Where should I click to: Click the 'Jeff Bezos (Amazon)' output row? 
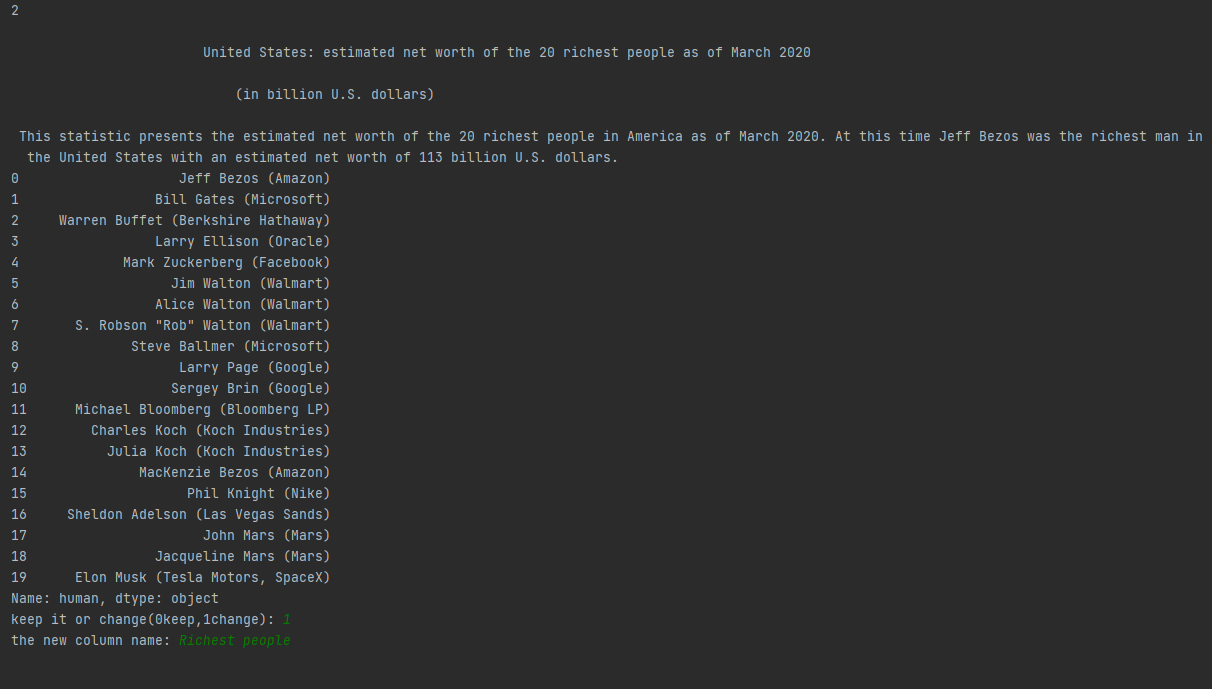coord(254,178)
